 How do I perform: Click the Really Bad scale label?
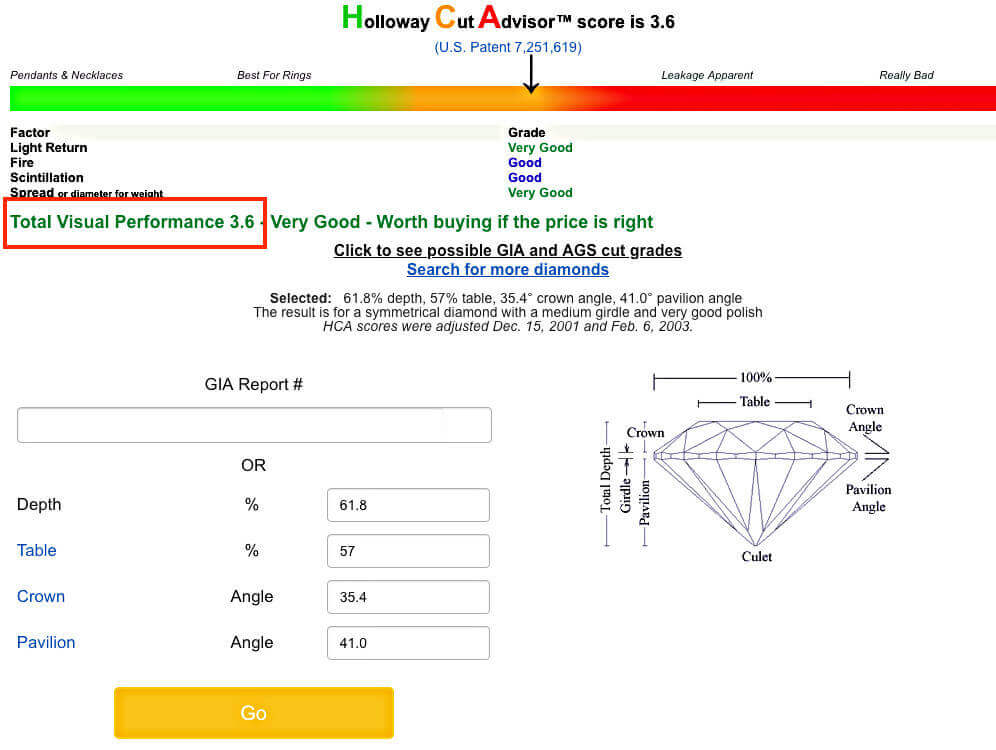click(906, 75)
